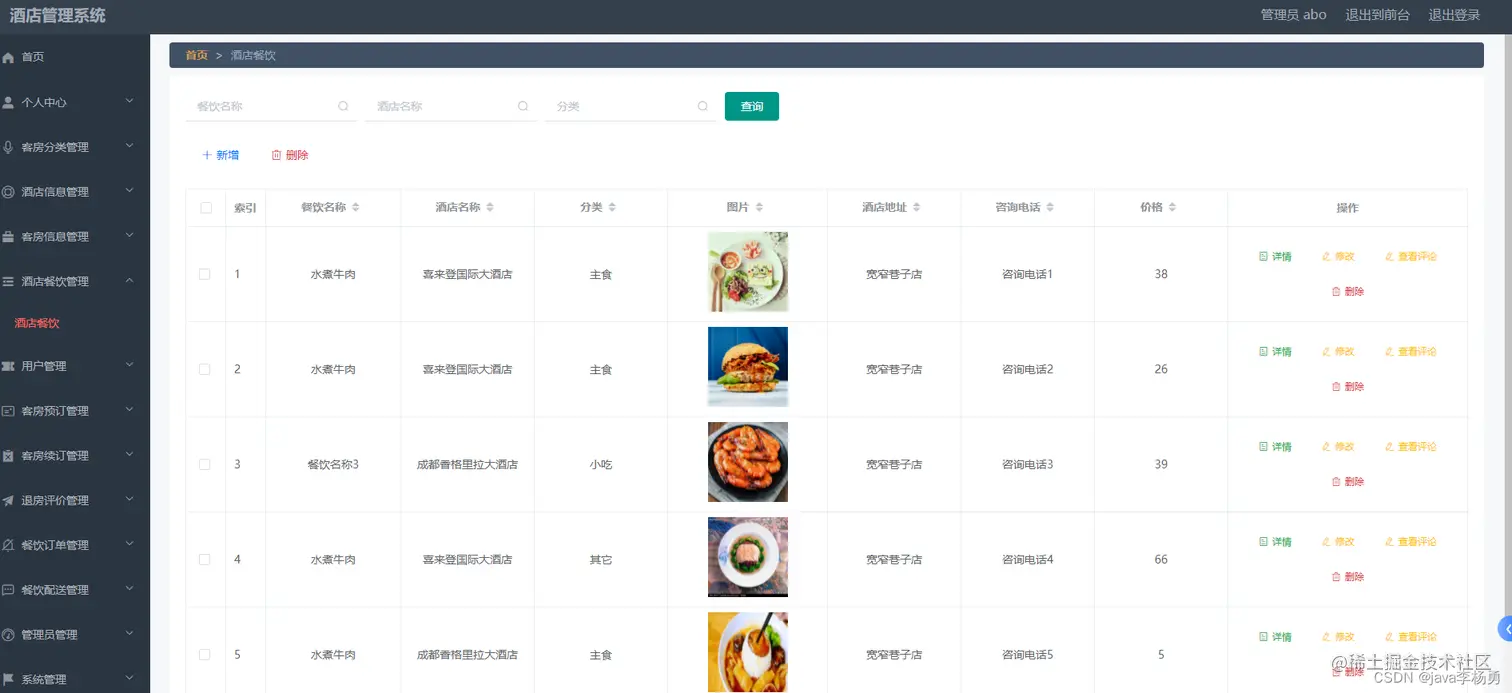Open the 客房续订管理 sidebar menu
The width and height of the screenshot is (1512, 693).
[x=75, y=456]
